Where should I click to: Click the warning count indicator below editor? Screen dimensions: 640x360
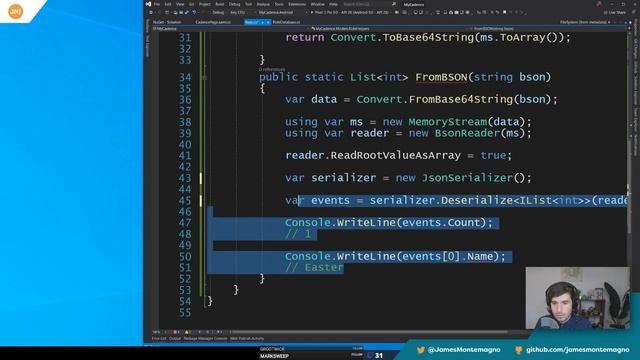tap(188, 332)
